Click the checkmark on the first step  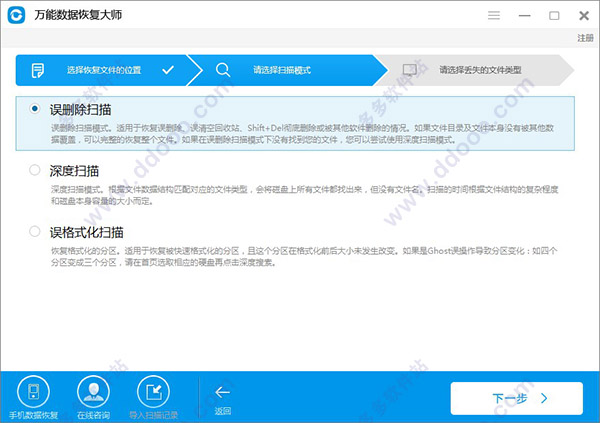(x=168, y=70)
